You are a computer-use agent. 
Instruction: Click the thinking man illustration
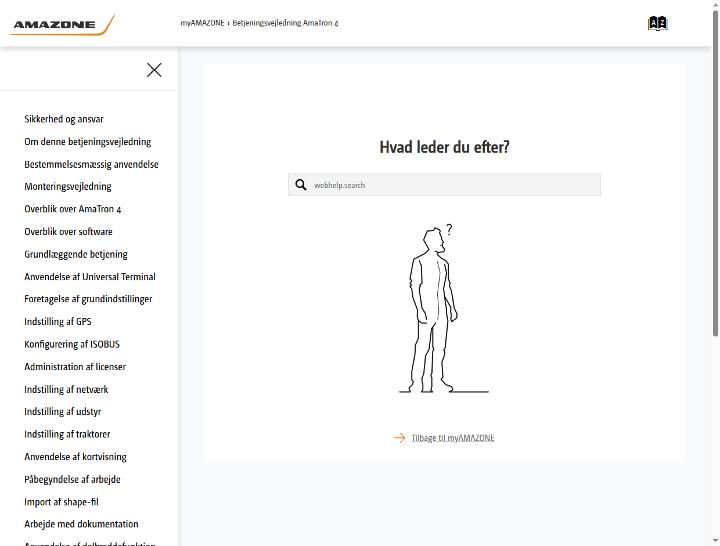(444, 308)
